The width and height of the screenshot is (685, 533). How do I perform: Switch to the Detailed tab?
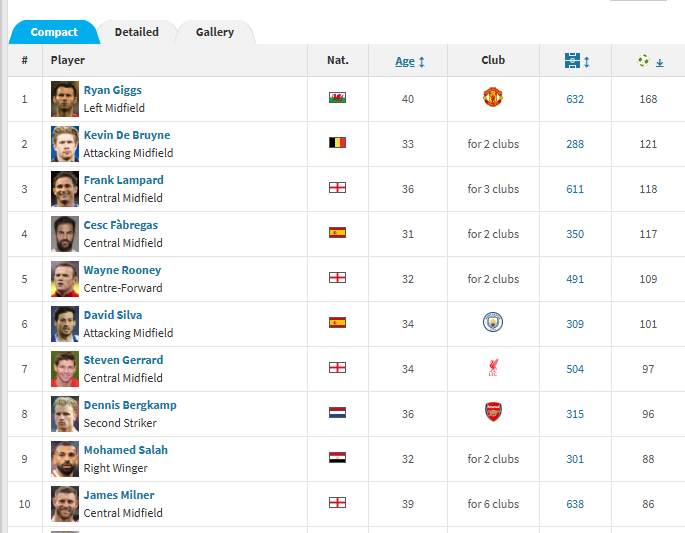click(x=137, y=32)
